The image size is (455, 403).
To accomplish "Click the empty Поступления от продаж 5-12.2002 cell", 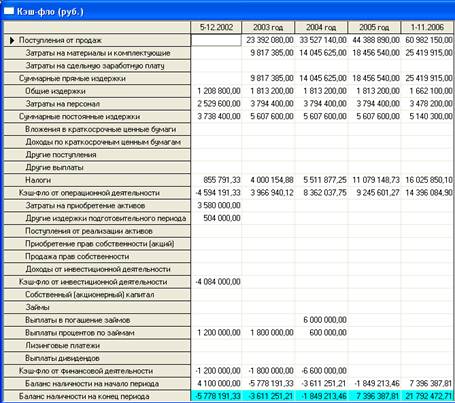I will click(x=216, y=40).
